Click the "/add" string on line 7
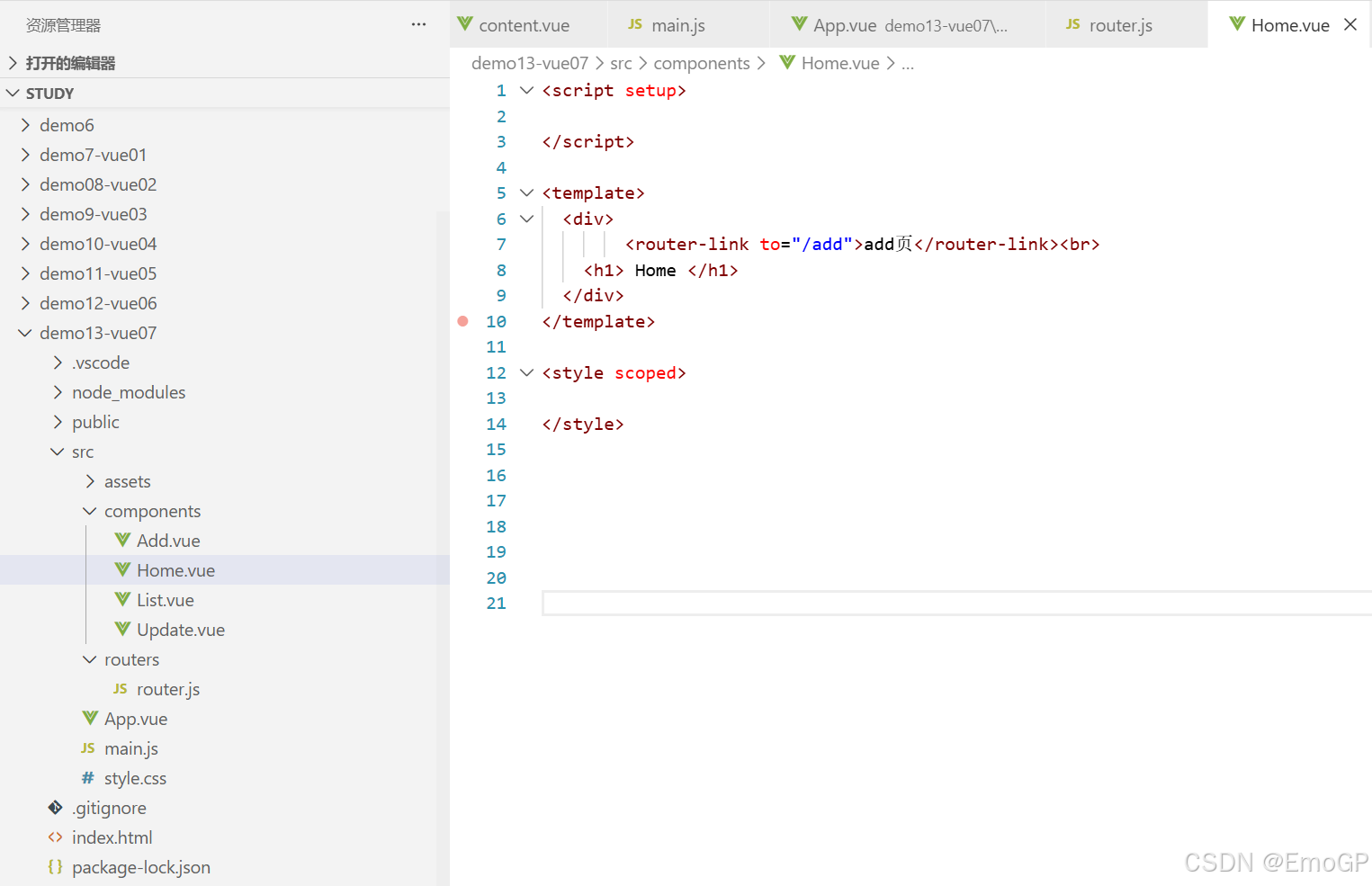The width and height of the screenshot is (1372, 886). (822, 244)
